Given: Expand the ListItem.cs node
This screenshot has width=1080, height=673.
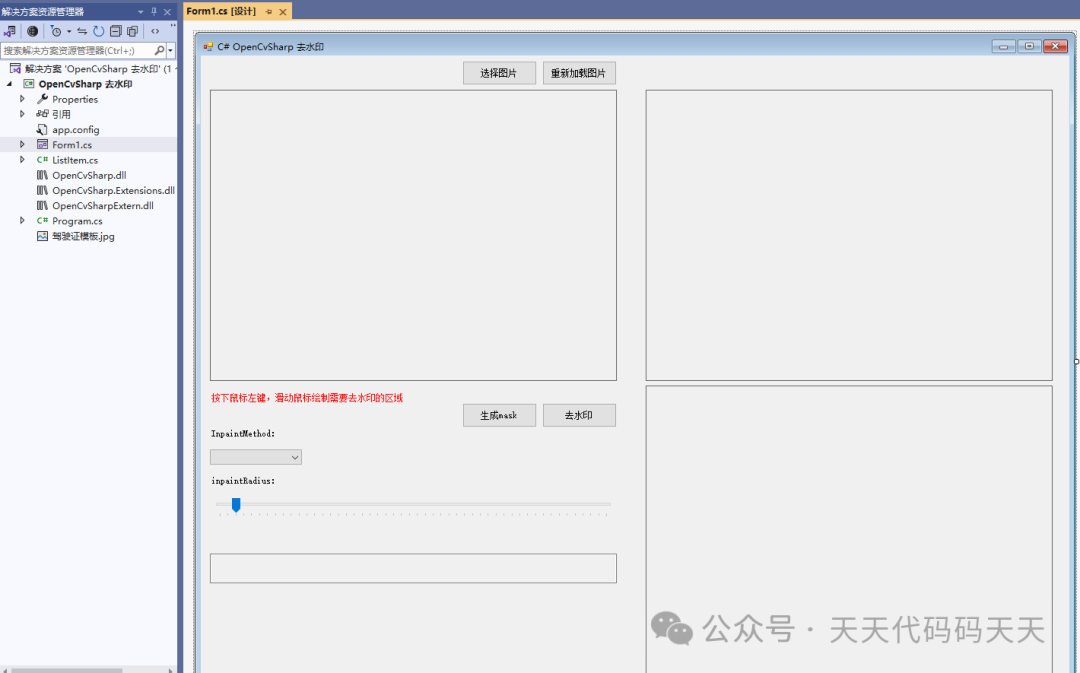Looking at the screenshot, I should tap(22, 160).
